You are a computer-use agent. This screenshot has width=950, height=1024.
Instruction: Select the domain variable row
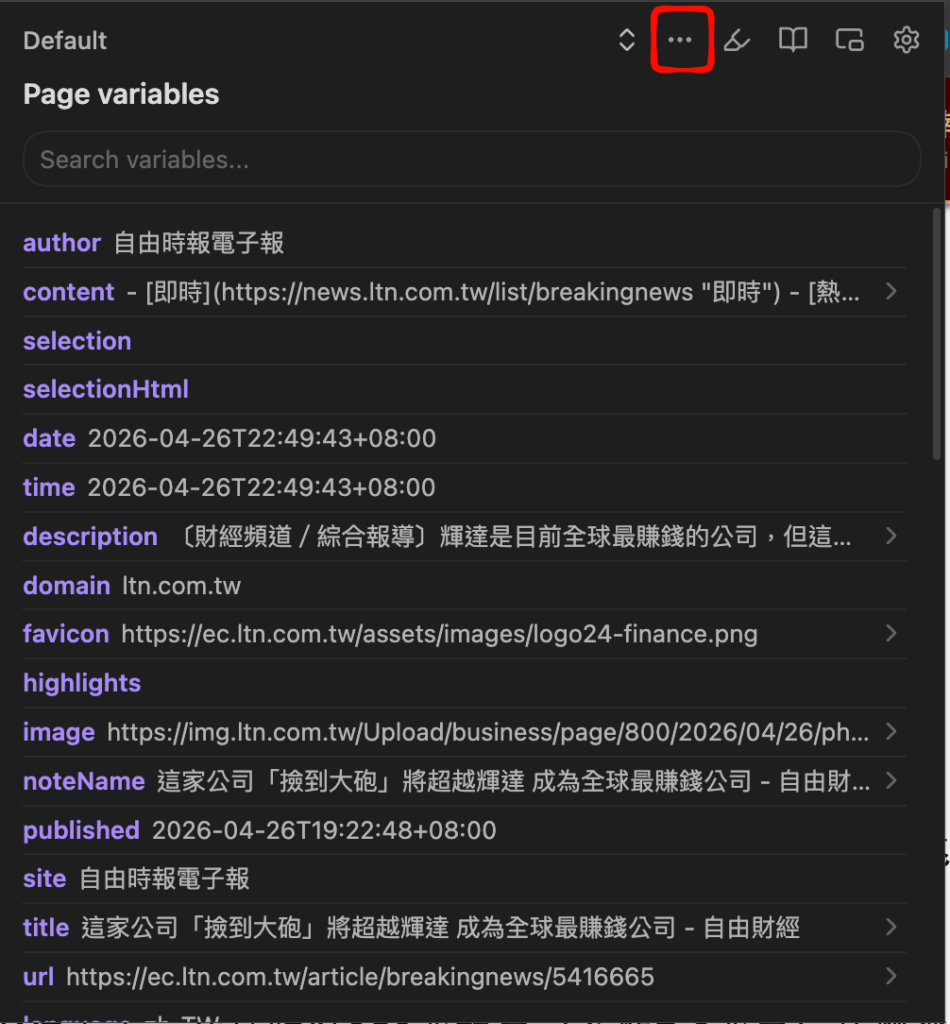click(464, 585)
